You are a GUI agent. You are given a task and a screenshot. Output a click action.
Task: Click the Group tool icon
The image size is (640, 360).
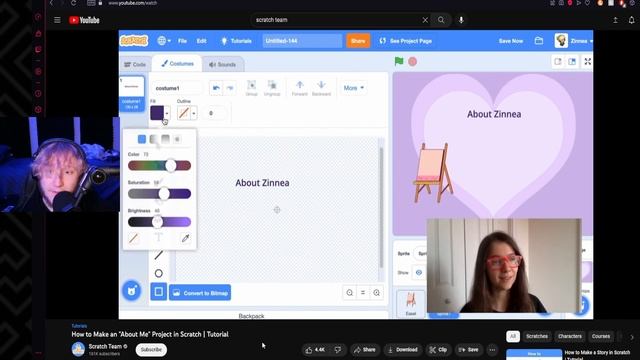[251, 88]
